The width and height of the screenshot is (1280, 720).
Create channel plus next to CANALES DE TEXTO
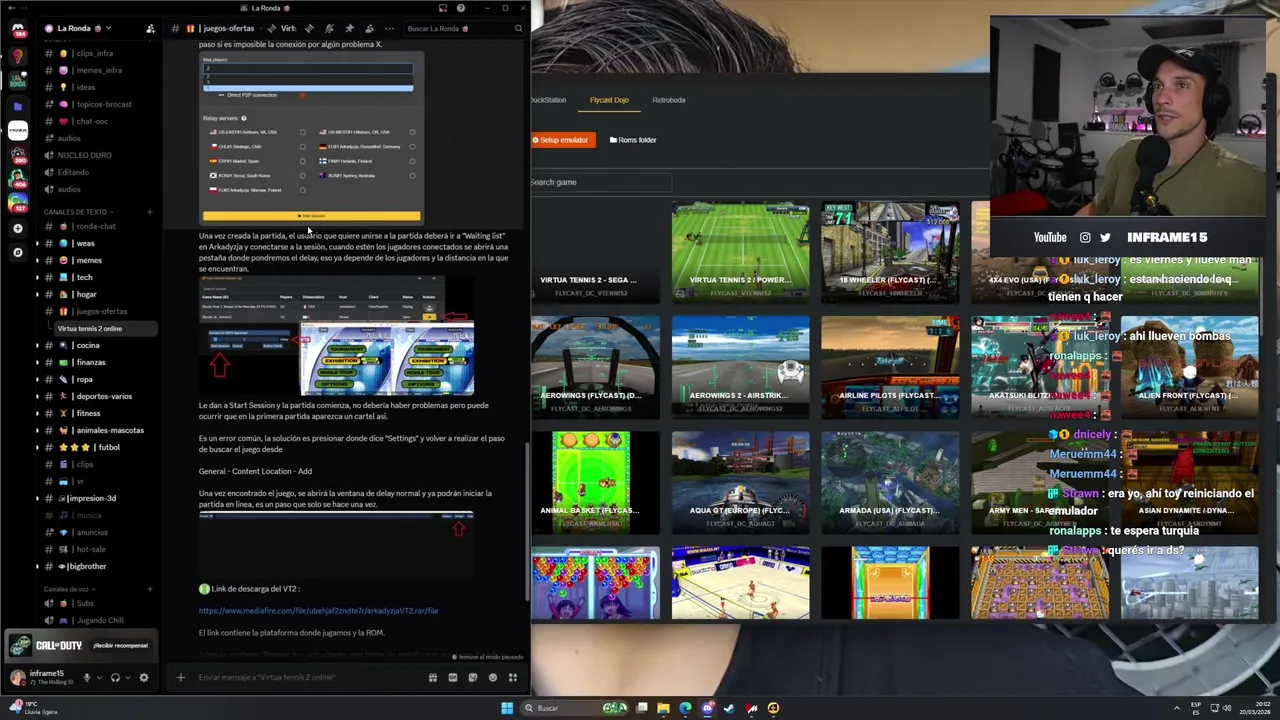click(150, 212)
